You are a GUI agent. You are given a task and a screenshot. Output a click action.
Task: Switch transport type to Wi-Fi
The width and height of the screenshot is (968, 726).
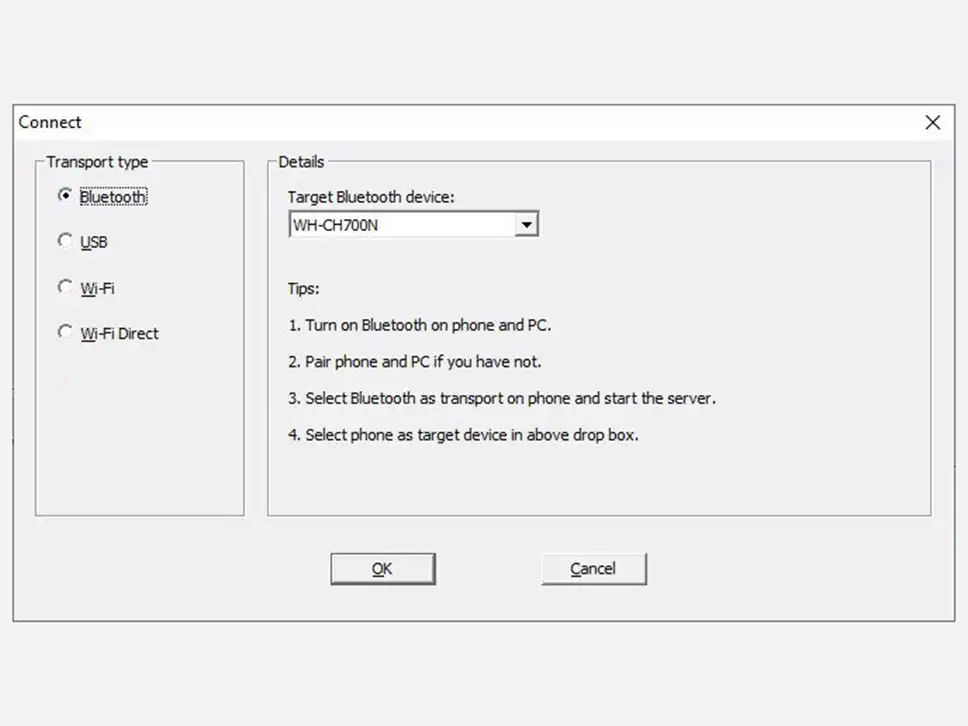pos(66,287)
